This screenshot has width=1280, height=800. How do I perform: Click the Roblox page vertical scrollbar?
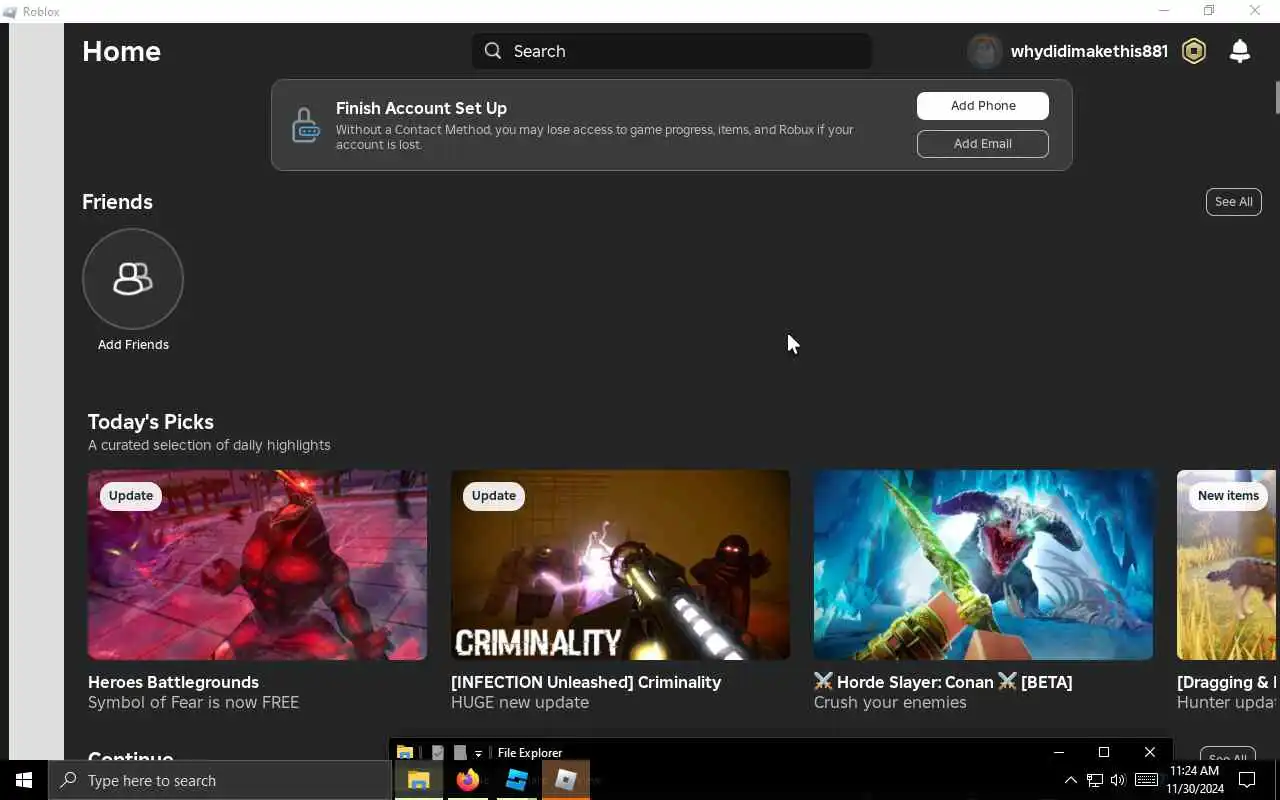(1277, 97)
